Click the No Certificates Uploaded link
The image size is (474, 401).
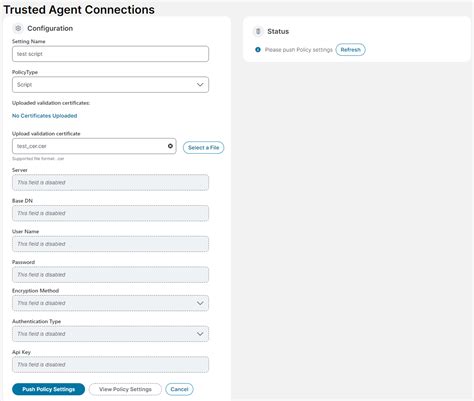(45, 116)
